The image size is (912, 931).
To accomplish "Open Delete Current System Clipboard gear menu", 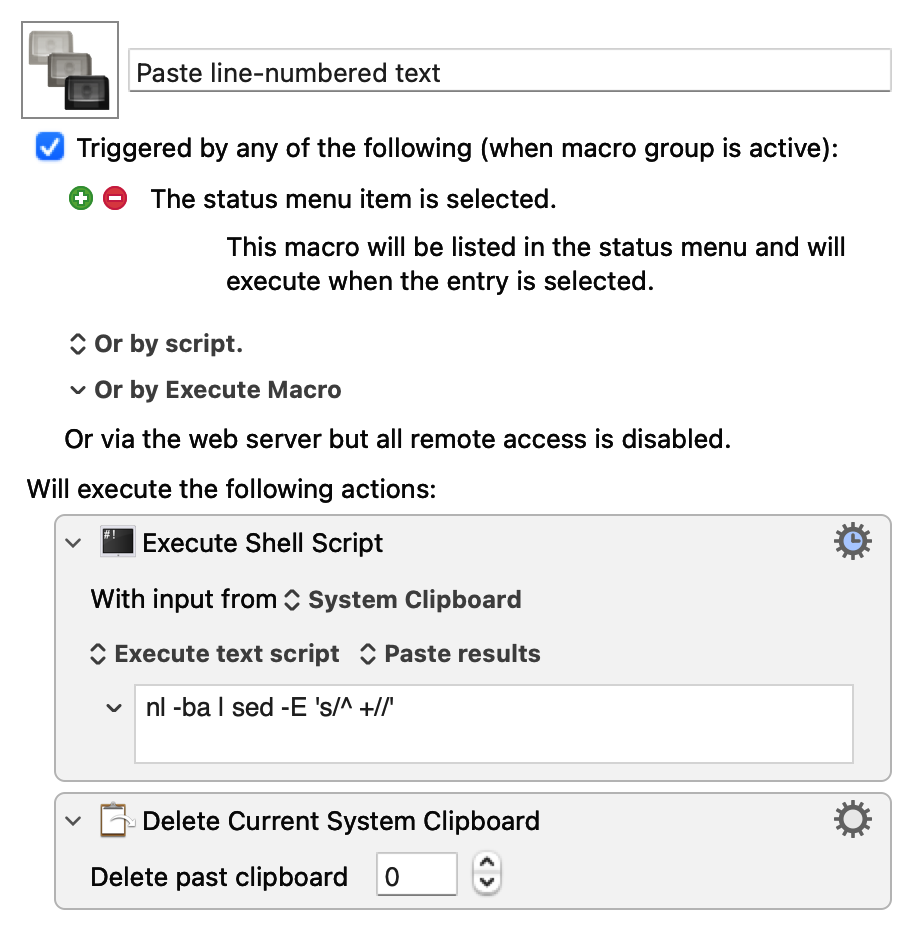I will [x=852, y=821].
